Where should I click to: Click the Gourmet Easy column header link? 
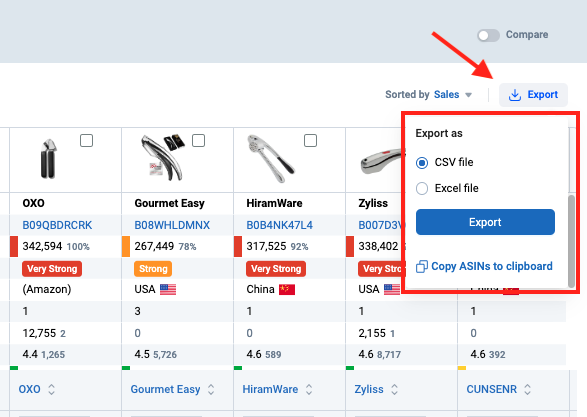tap(165, 389)
